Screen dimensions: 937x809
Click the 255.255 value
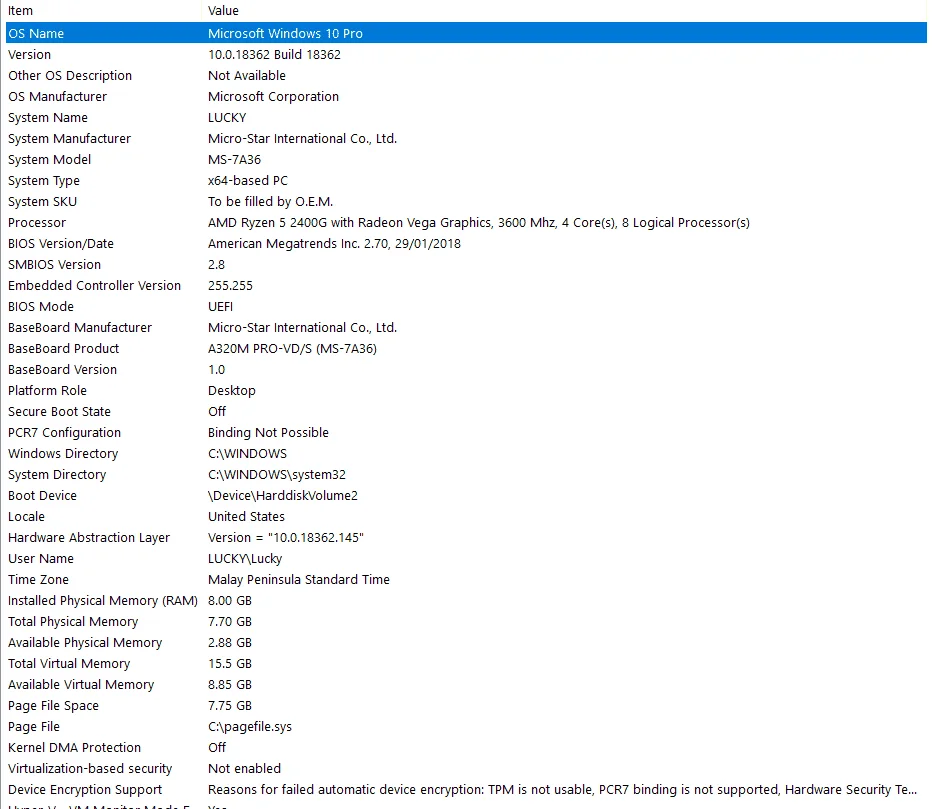click(x=230, y=286)
